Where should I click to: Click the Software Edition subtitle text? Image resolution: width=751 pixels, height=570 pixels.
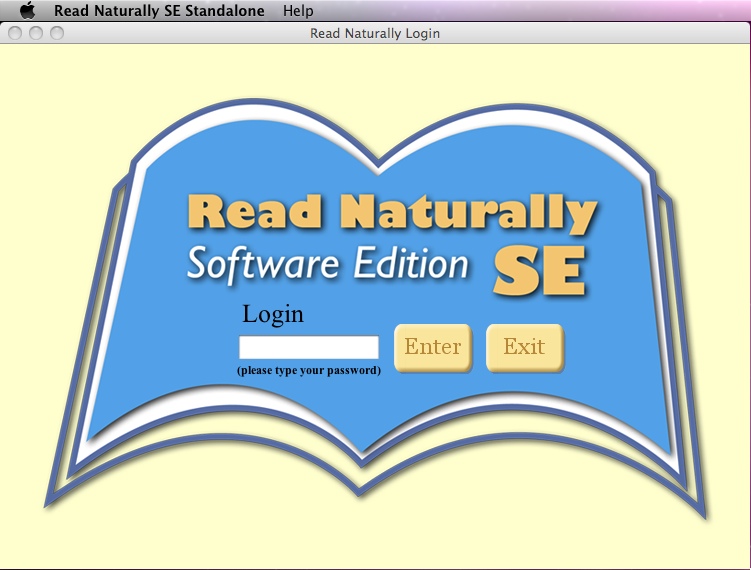(x=327, y=264)
